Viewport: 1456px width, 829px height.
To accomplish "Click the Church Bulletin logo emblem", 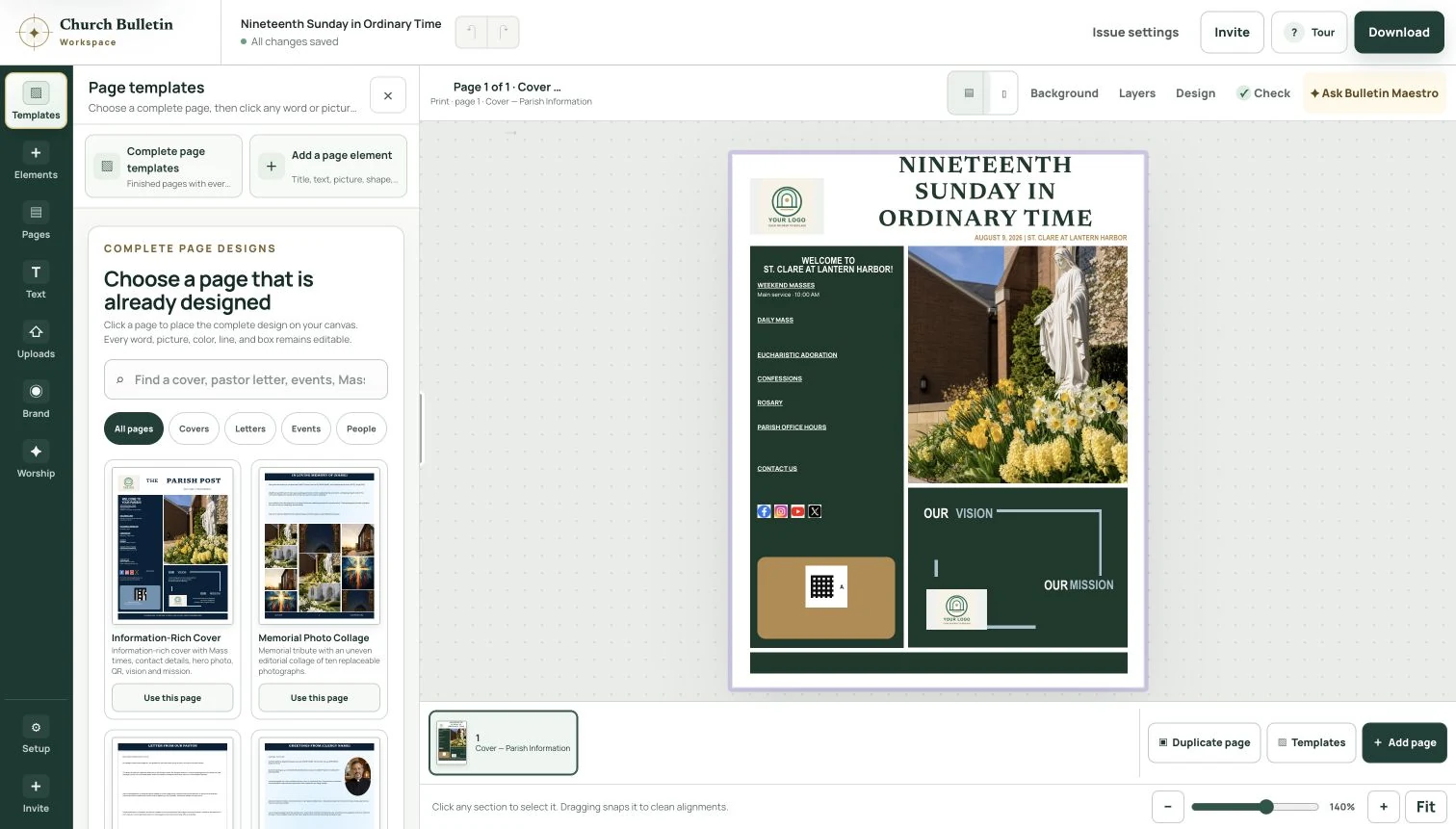I will pos(34,32).
